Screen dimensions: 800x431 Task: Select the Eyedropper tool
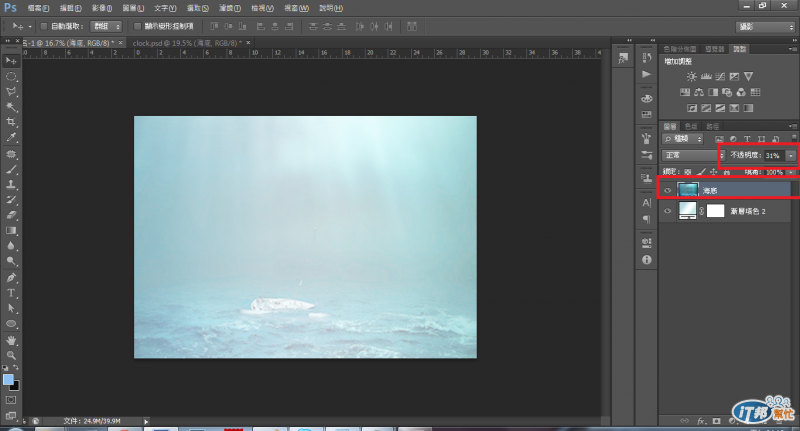coord(11,137)
